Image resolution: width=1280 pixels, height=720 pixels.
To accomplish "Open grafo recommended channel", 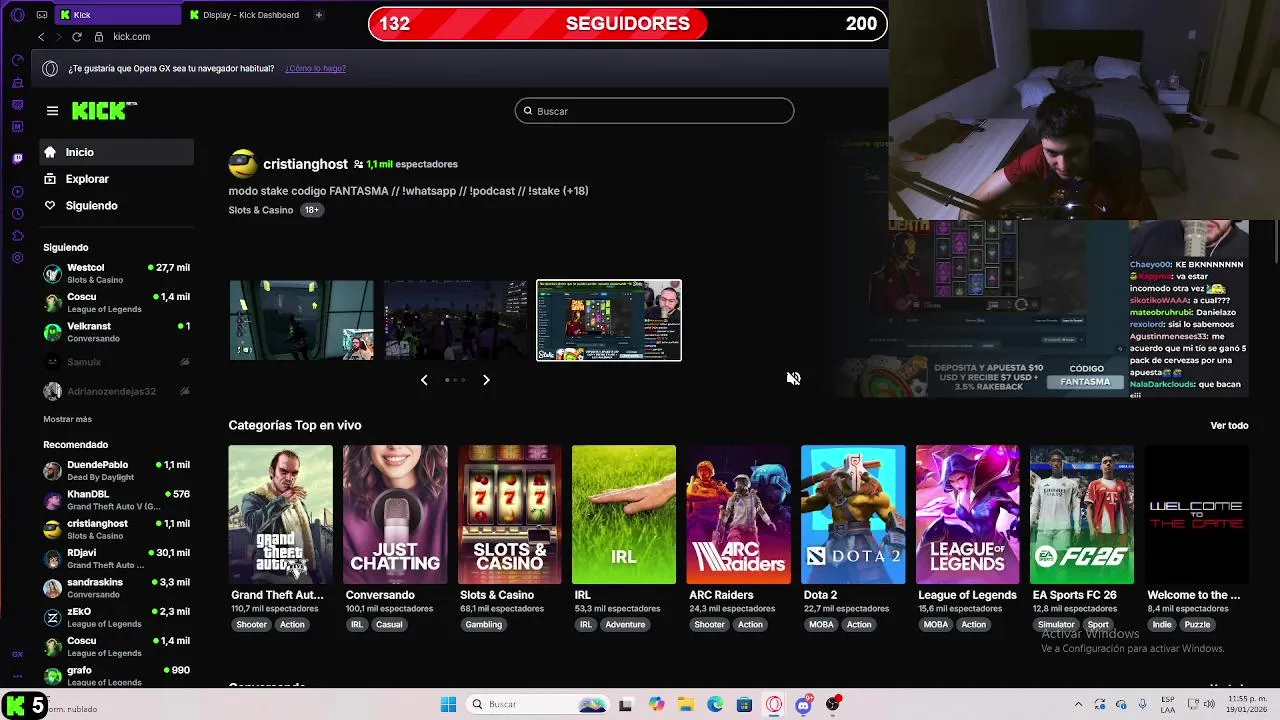I will pos(116,676).
